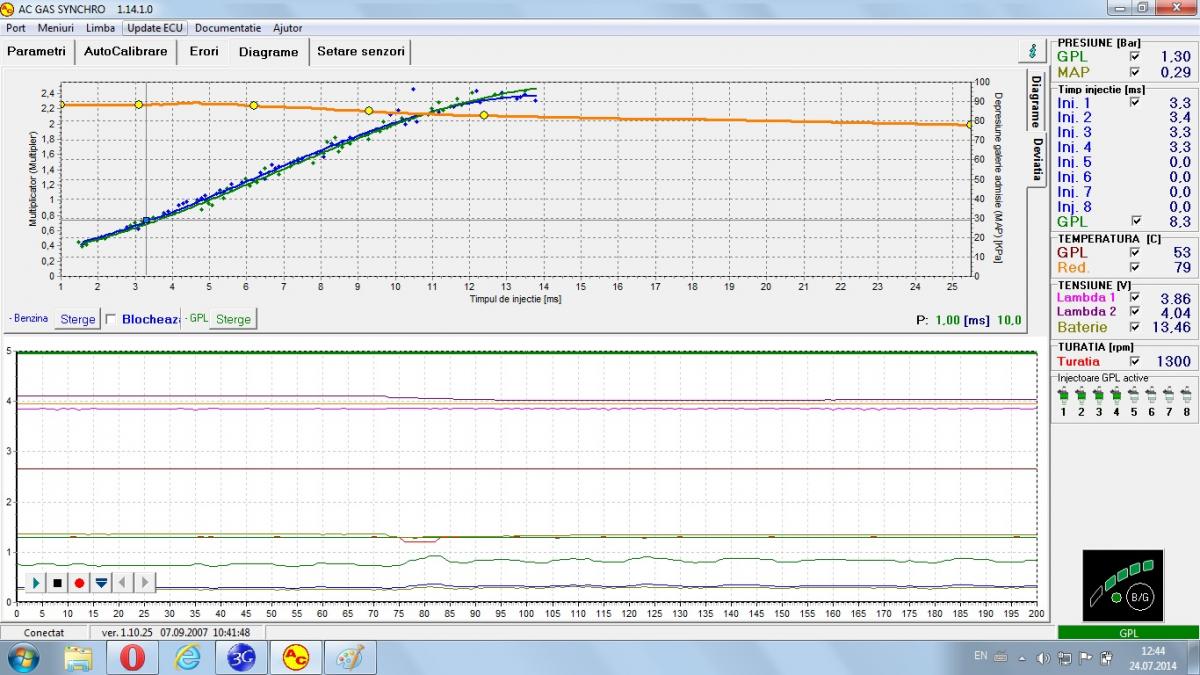
Task: Uncheck the MAP pressure checkbox
Action: (x=1134, y=72)
